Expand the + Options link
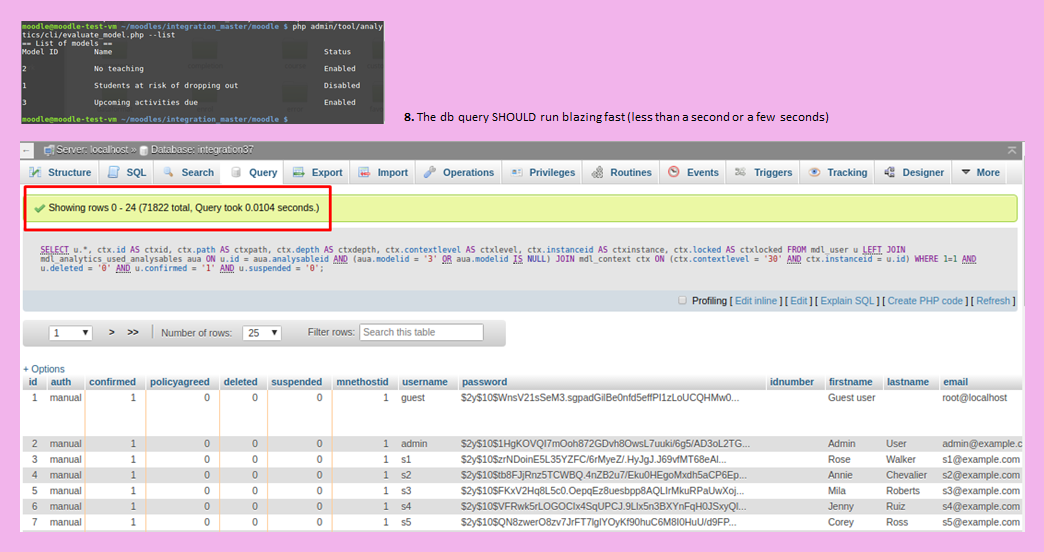Screen dimensions: 1044x552 click(x=44, y=369)
